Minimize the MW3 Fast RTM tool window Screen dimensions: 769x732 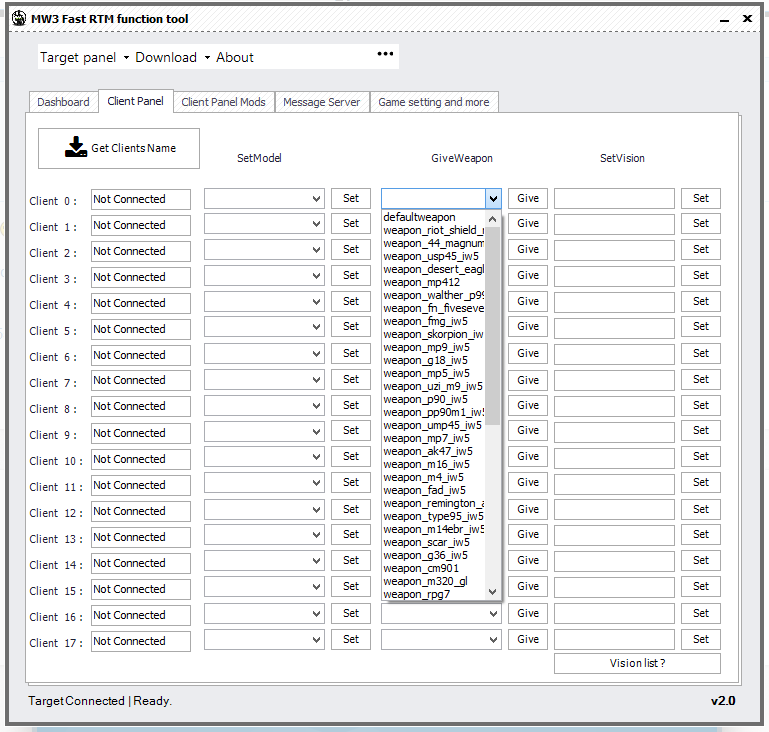(x=724, y=20)
